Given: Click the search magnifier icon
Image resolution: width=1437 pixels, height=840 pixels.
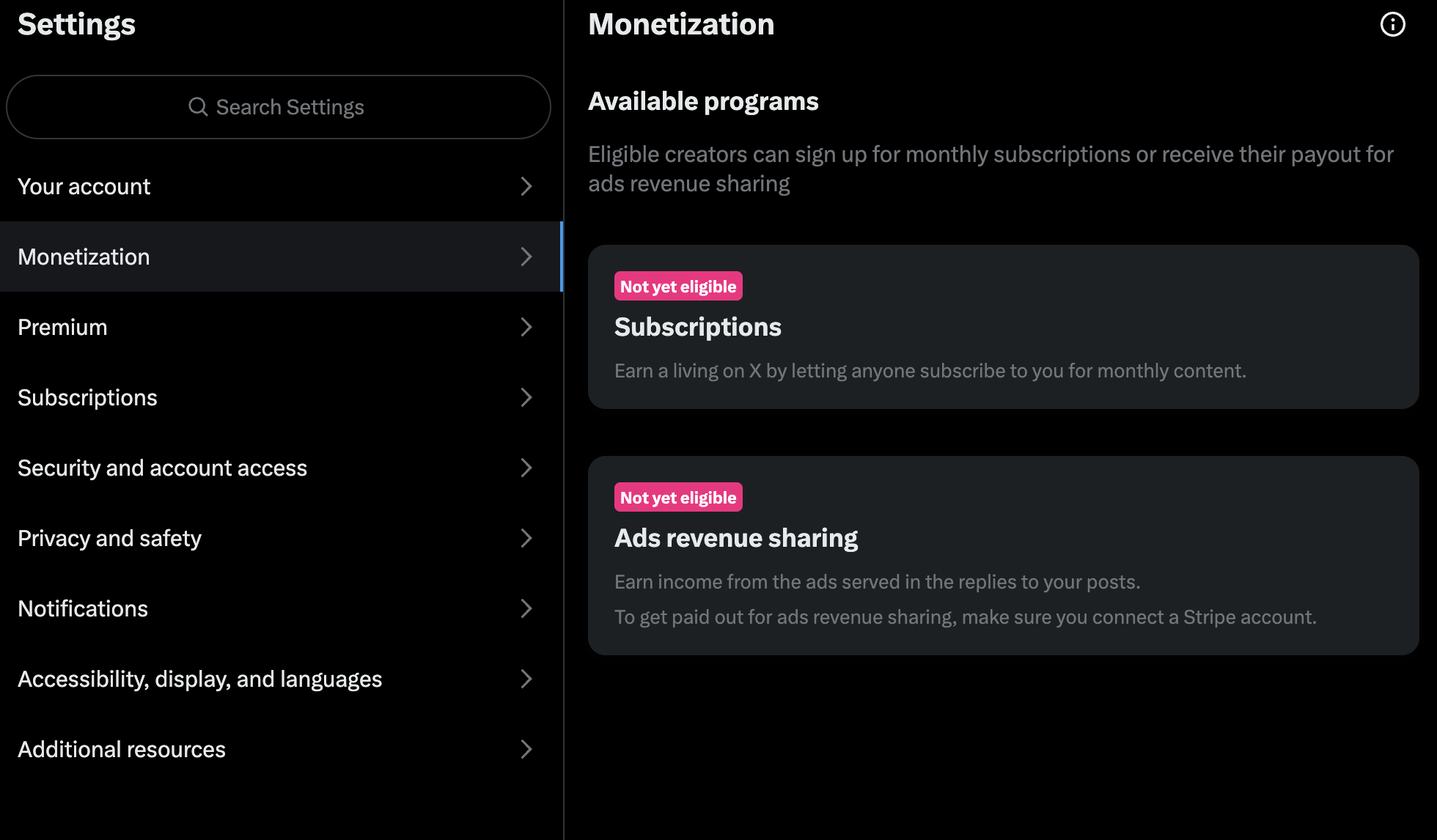Looking at the screenshot, I should (x=198, y=107).
